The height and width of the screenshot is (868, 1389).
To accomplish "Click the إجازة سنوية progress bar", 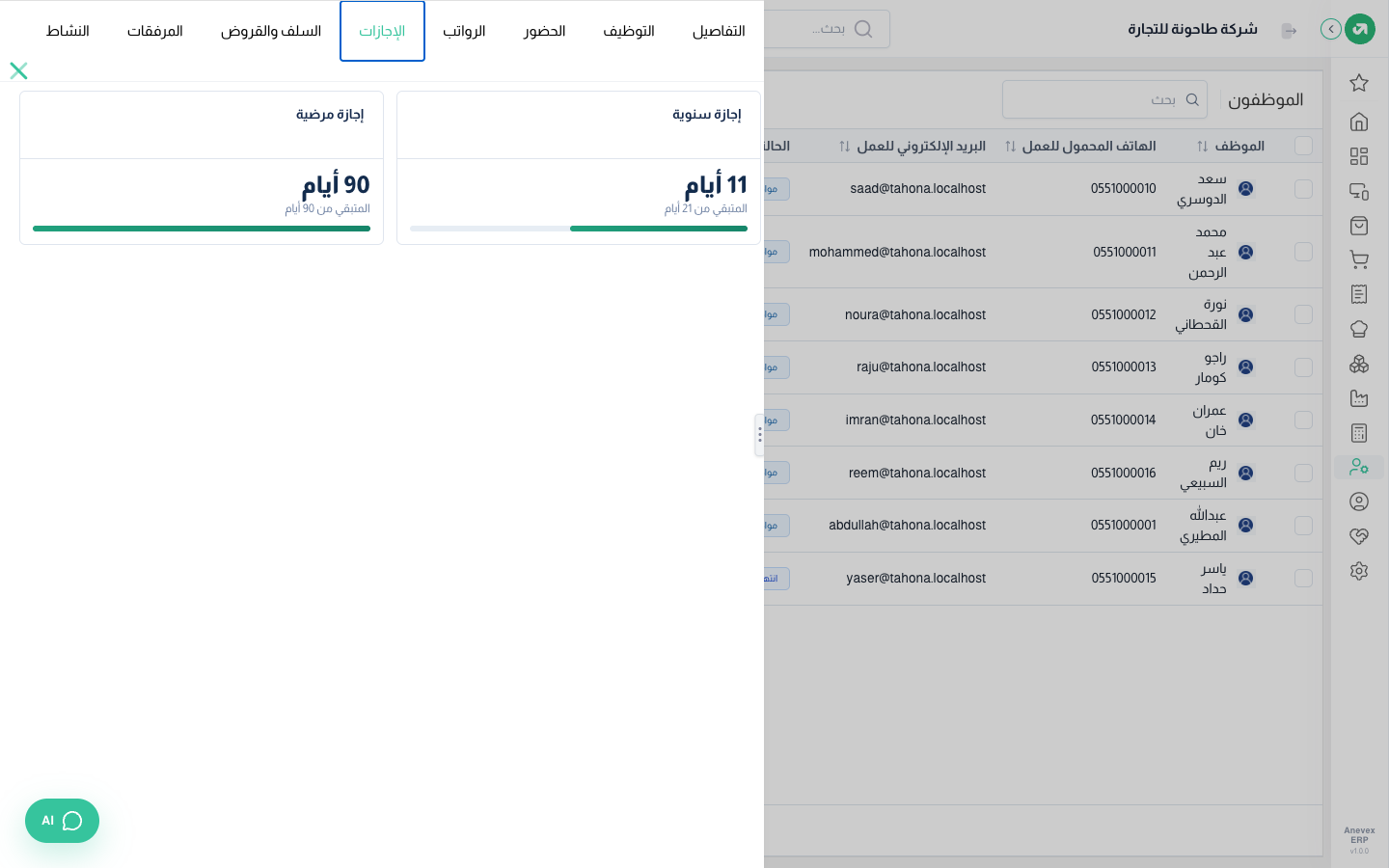I will [579, 229].
